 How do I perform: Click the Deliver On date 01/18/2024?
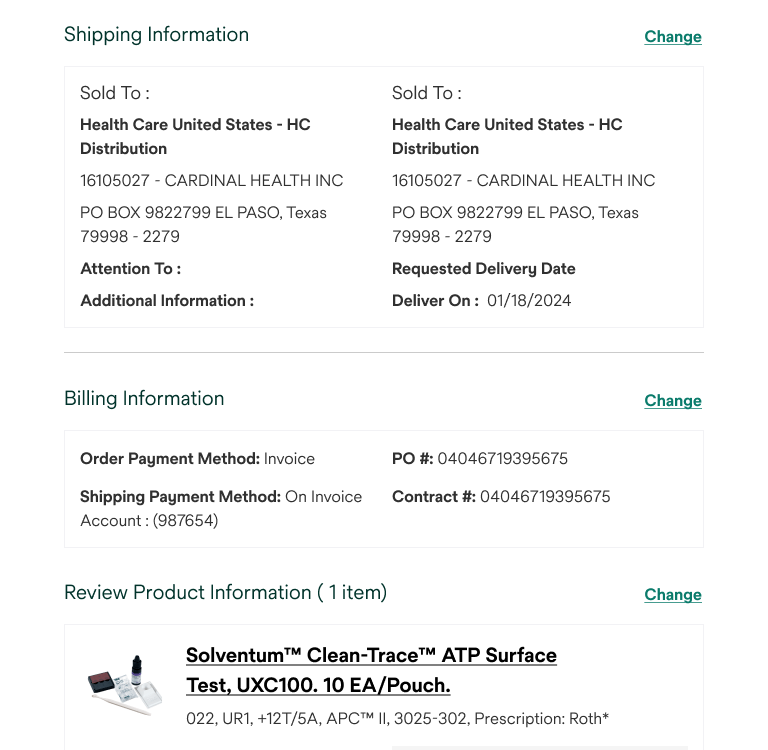coord(529,301)
